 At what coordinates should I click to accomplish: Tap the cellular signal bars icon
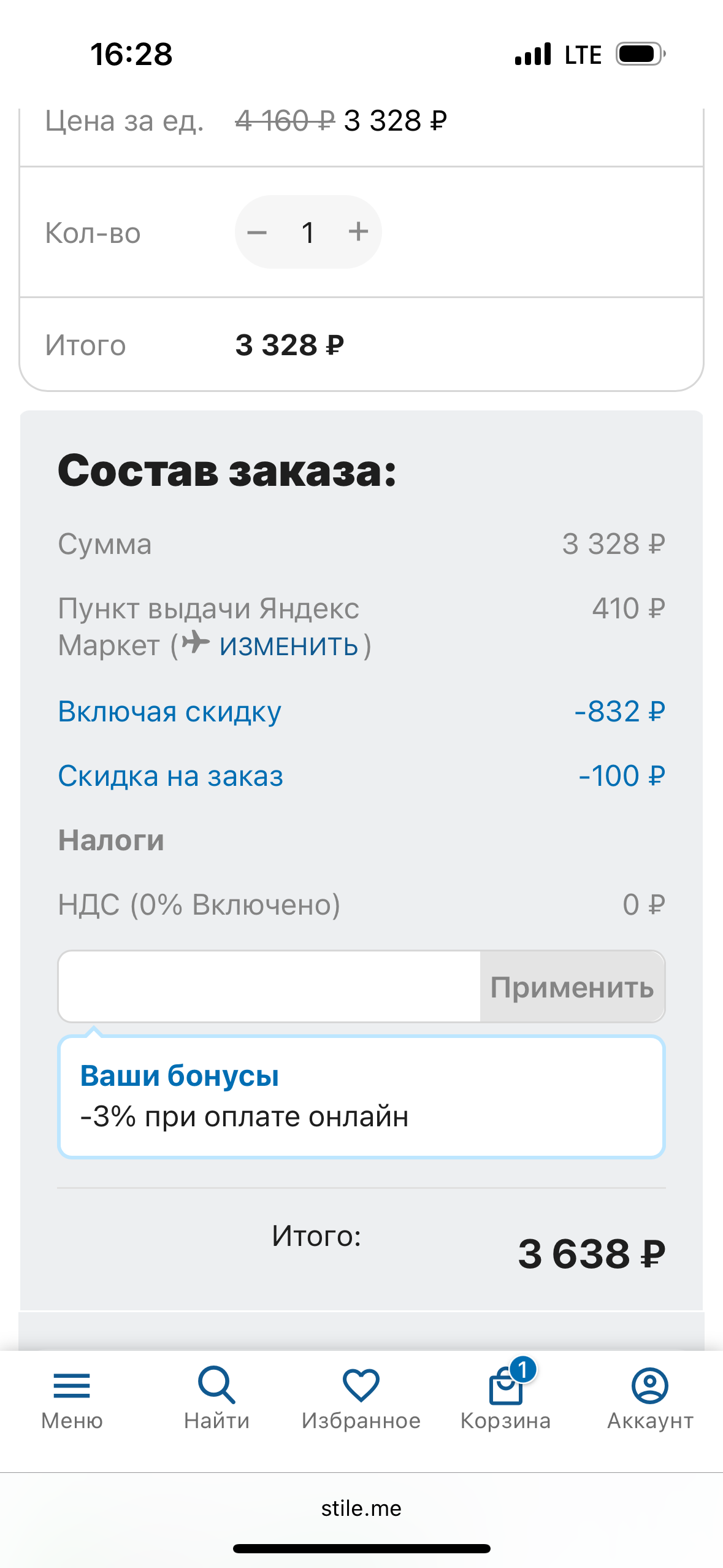pos(533,54)
